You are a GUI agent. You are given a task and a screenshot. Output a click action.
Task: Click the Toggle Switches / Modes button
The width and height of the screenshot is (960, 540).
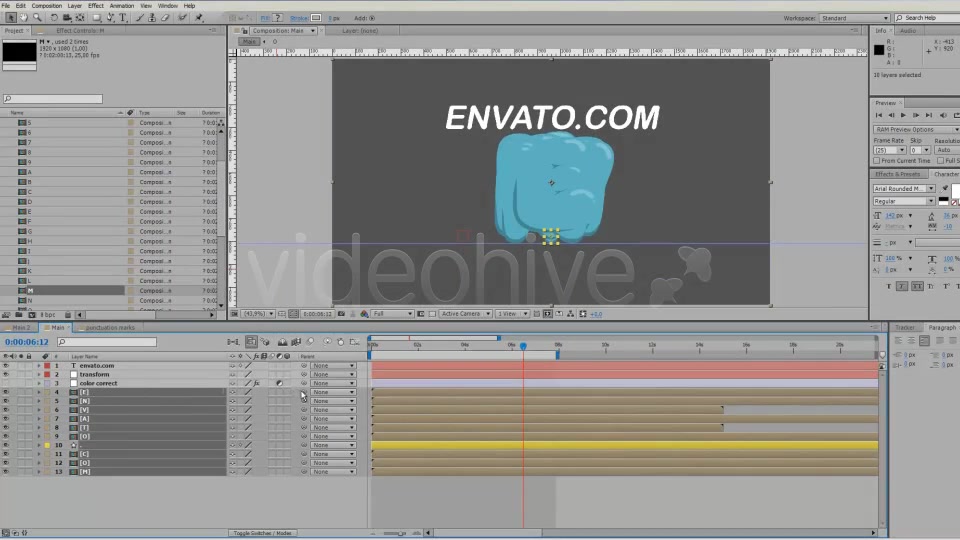pyautogui.click(x=263, y=533)
